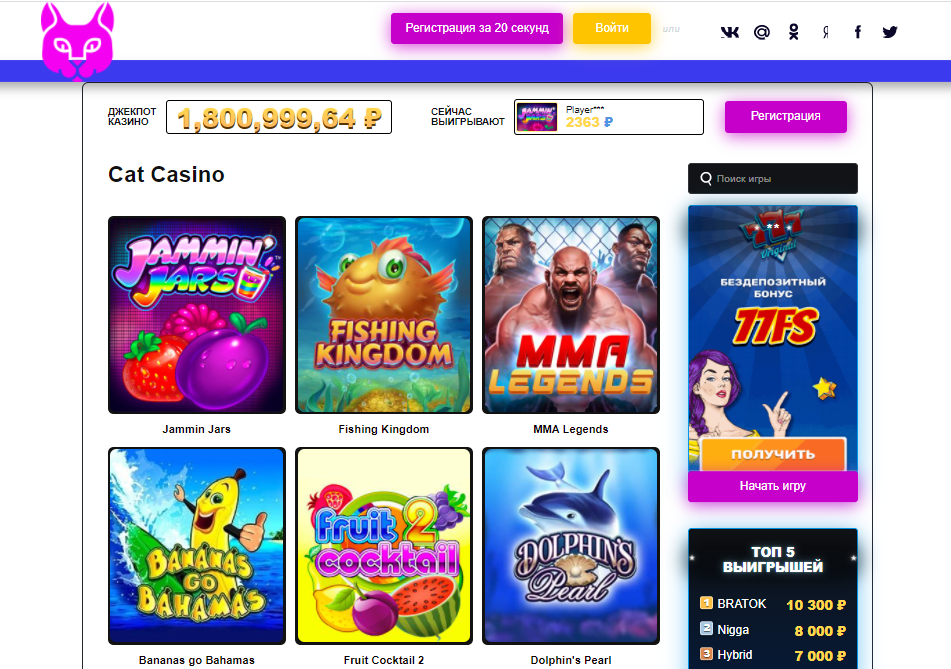The image size is (951, 669).
Task: Open the Fruit Cocktail 2 thumbnail
Action: (384, 546)
